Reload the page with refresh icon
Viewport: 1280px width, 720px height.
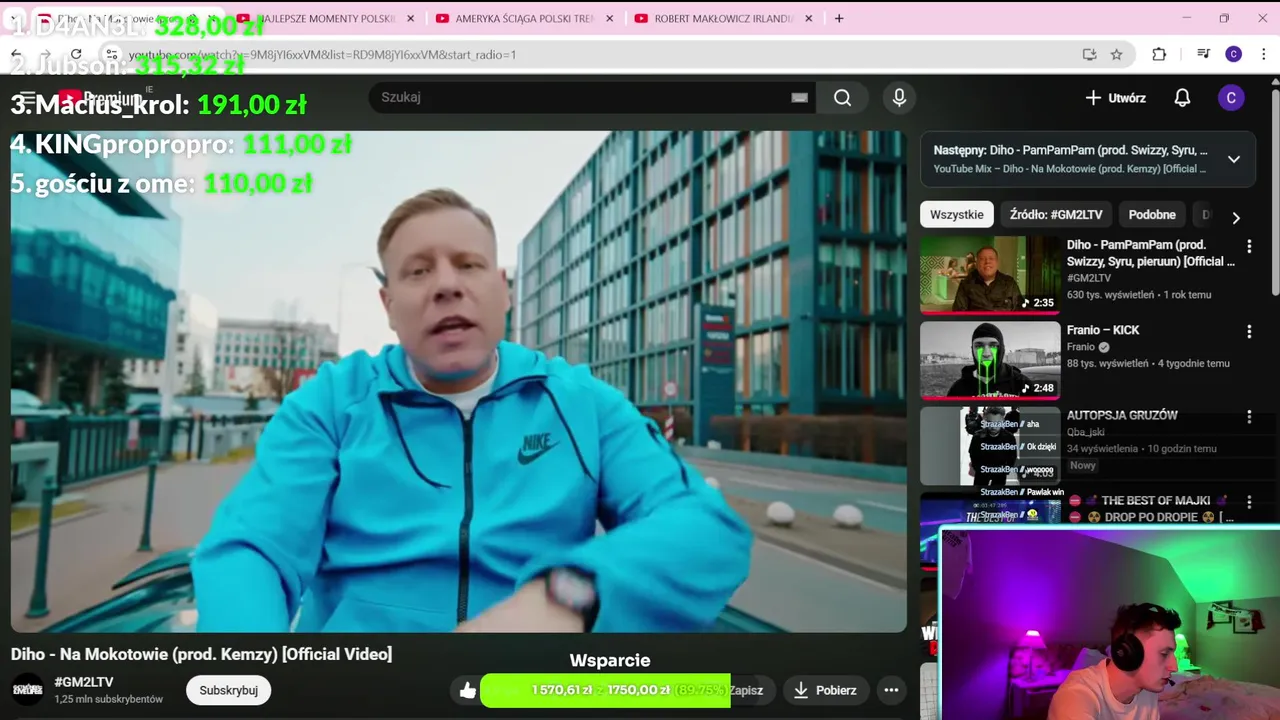76,54
